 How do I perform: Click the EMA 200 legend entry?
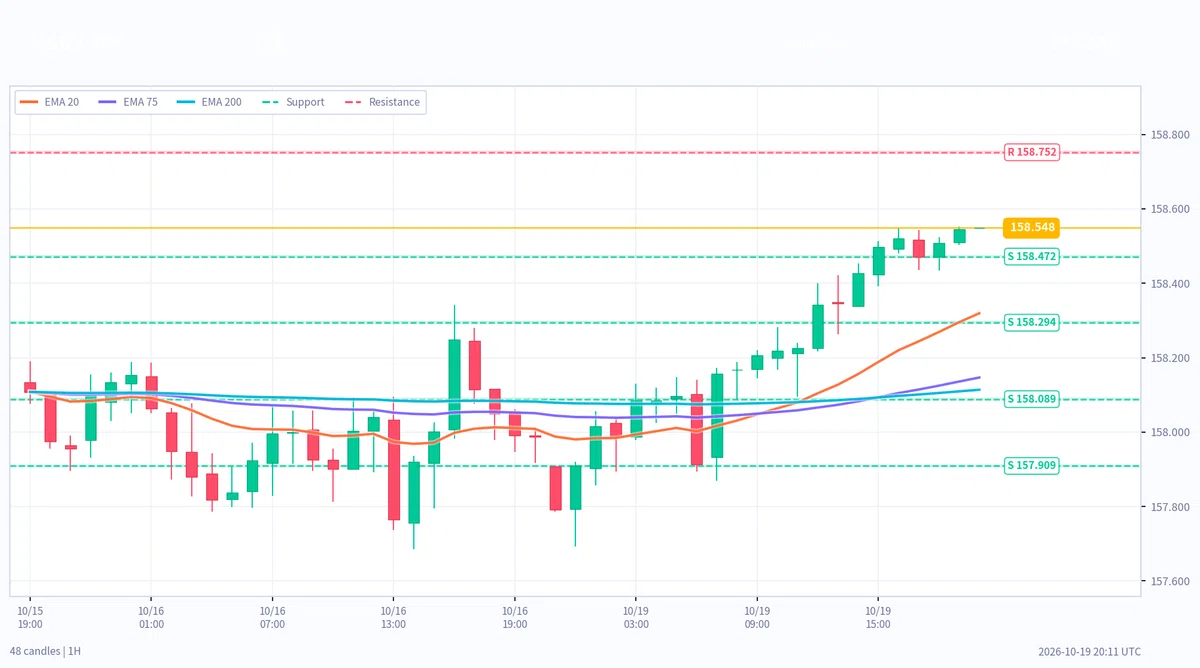click(x=208, y=102)
